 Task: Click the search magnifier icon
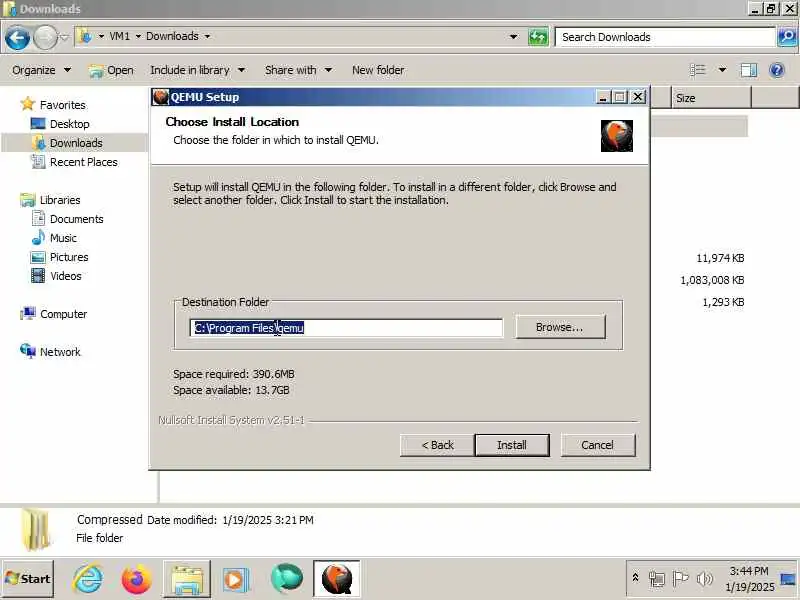pos(787,37)
